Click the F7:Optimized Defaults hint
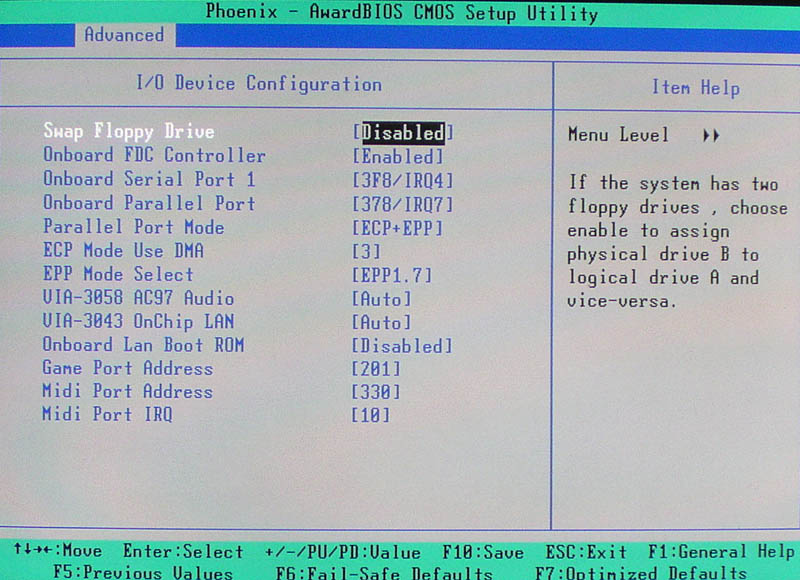Image resolution: width=800 pixels, height=580 pixels. 641,572
